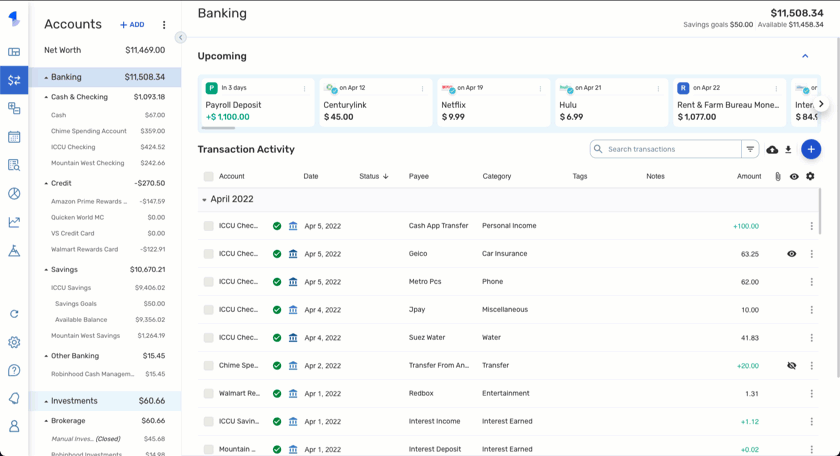Viewport: 840px width, 456px height.
Task: Tick the select-all header checkbox
Action: [x=208, y=176]
